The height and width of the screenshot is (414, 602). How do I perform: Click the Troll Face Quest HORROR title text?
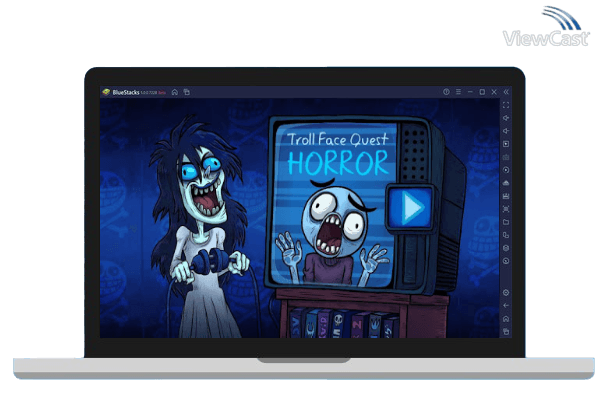338,154
